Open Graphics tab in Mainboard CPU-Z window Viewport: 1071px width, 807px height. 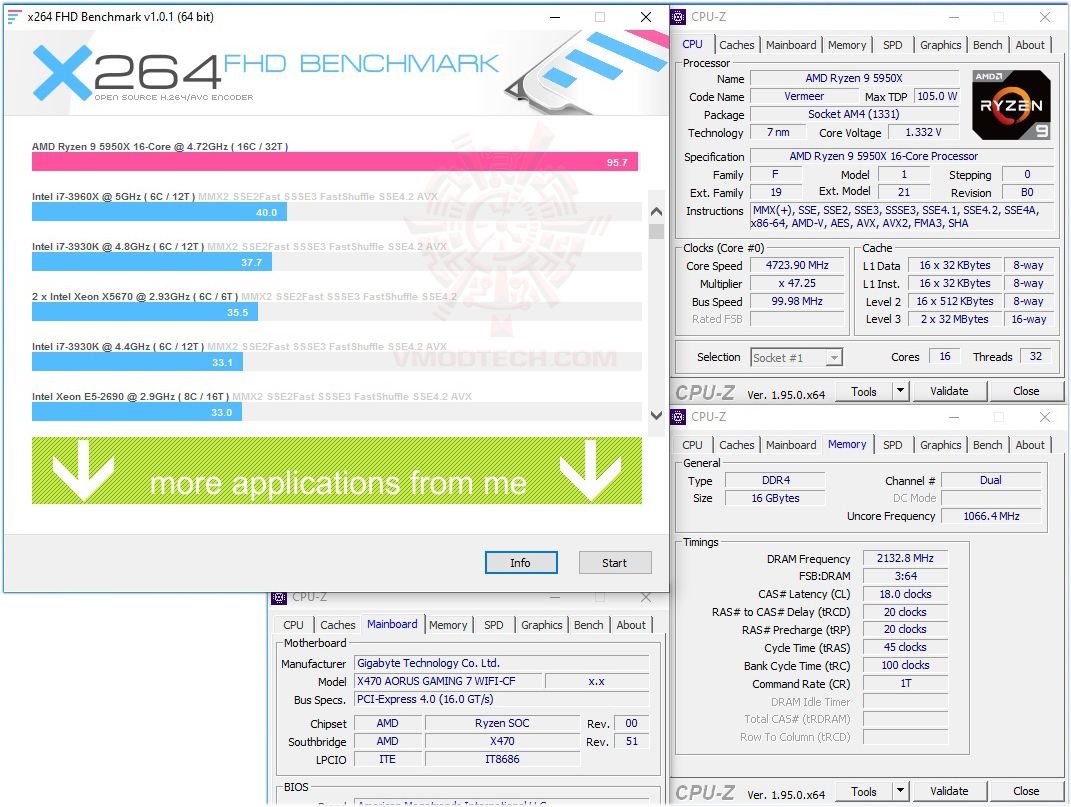(542, 625)
